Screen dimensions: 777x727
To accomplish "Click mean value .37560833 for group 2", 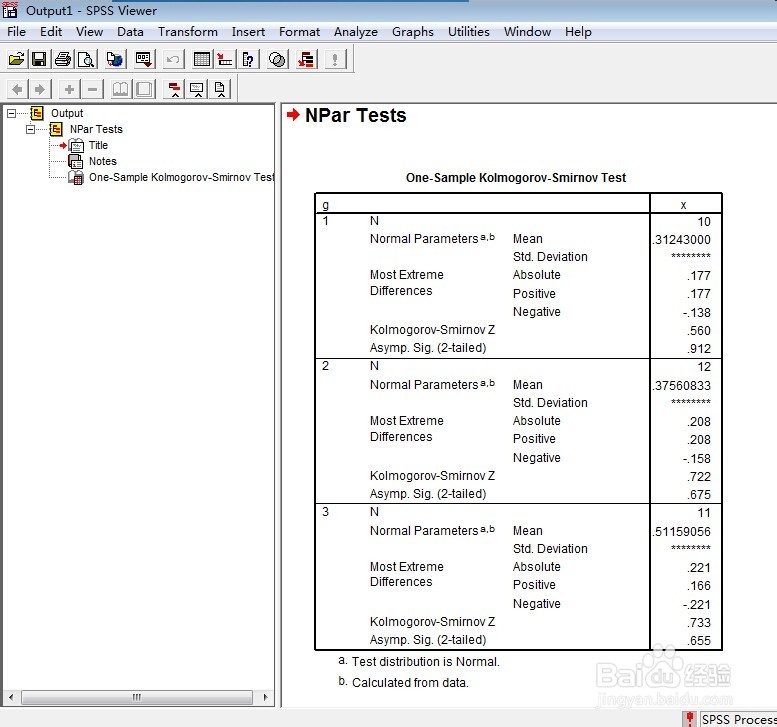I will [x=682, y=386].
